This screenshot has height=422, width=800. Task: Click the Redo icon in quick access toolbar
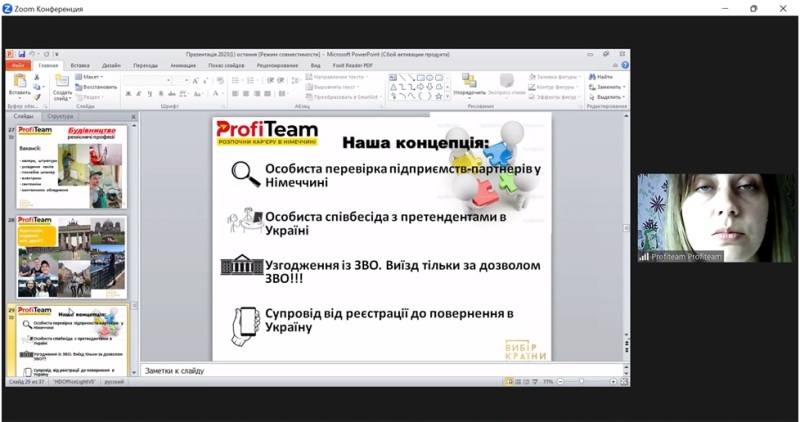tap(46, 54)
